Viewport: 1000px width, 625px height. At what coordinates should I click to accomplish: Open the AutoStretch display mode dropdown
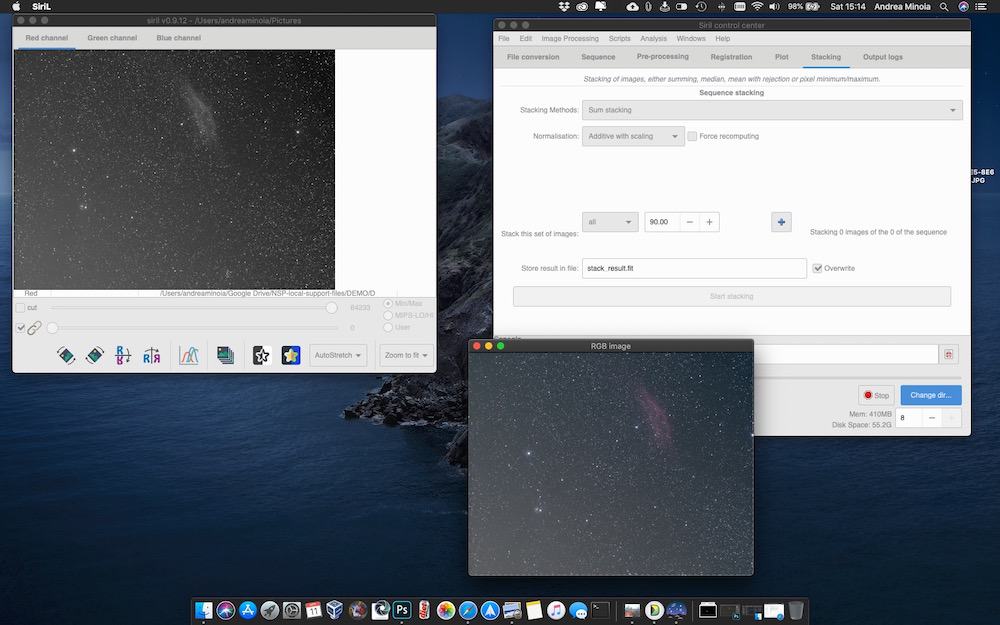(339, 355)
